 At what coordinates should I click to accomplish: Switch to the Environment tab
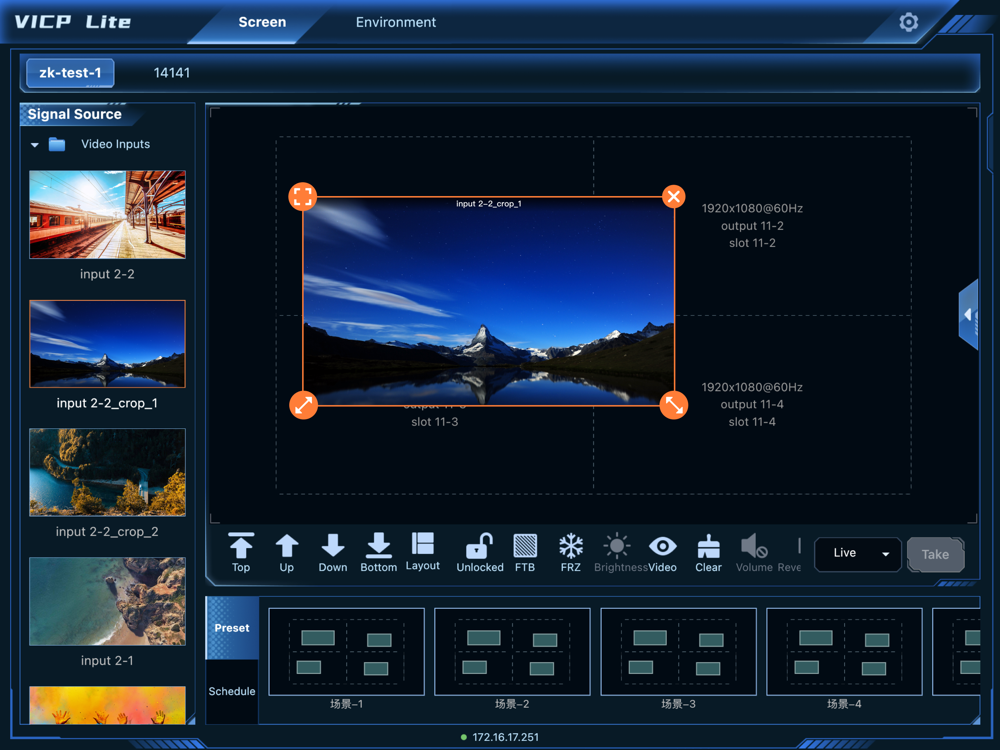point(396,22)
